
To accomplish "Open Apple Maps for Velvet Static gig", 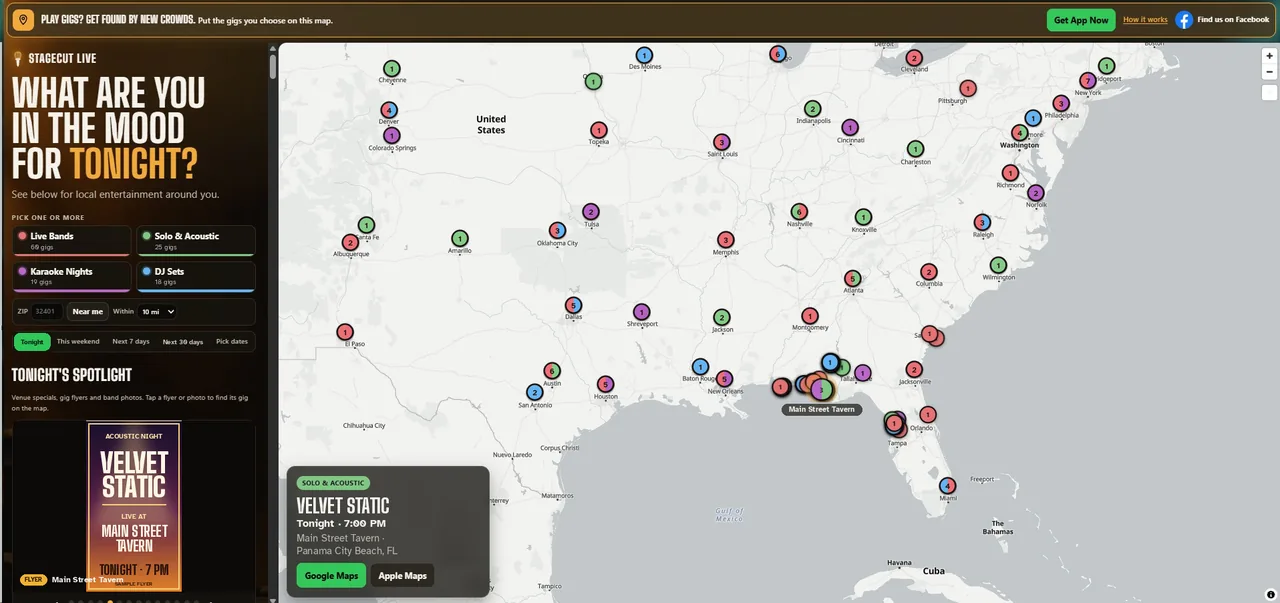I will pyautogui.click(x=403, y=576).
